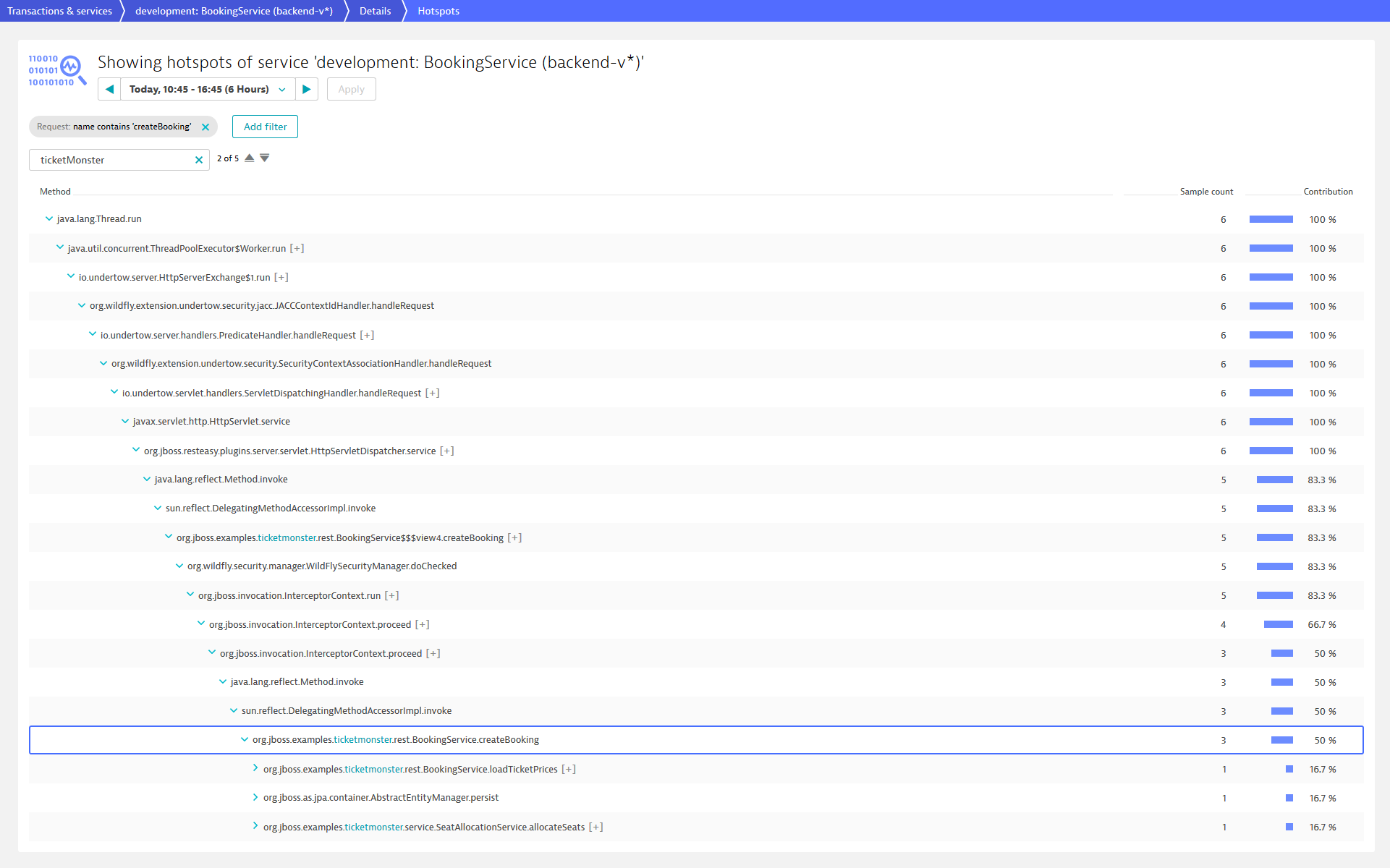
Task: Jump to previous search match arrow
Action: [250, 158]
